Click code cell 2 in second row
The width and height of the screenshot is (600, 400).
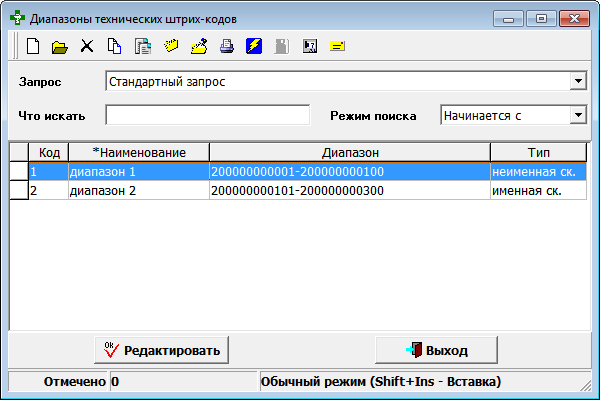click(49, 190)
